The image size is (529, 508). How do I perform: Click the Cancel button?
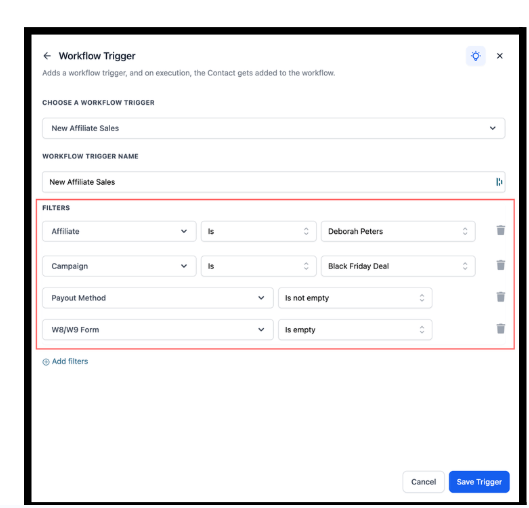coord(423,482)
